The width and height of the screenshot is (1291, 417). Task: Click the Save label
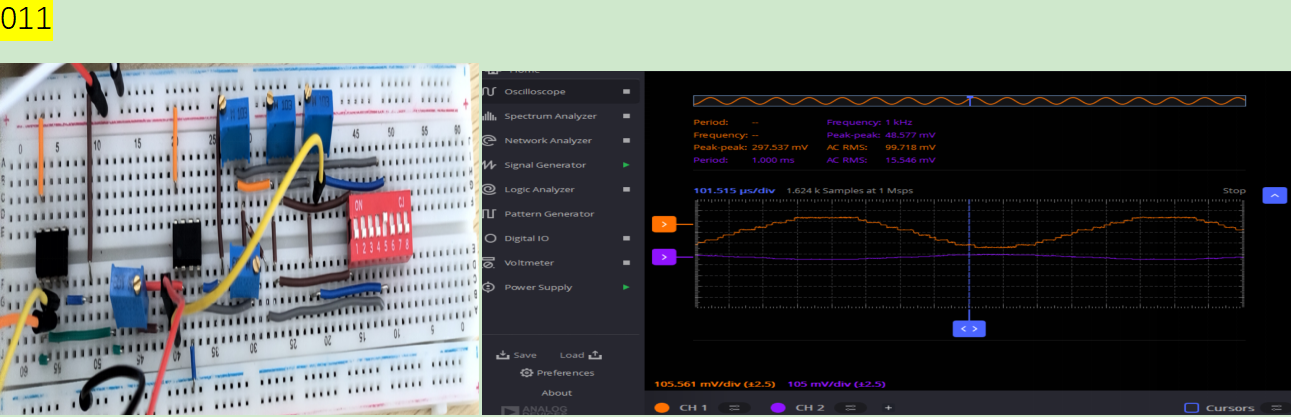(x=525, y=355)
